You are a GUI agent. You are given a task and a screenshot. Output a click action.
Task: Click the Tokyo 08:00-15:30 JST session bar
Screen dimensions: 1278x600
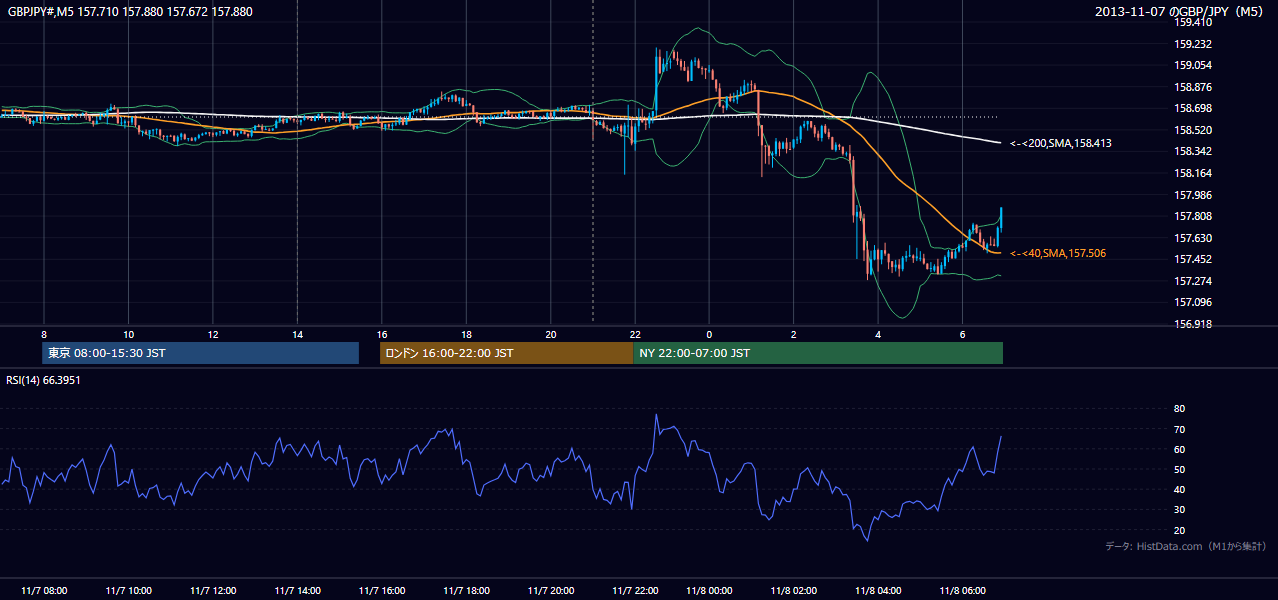201,353
